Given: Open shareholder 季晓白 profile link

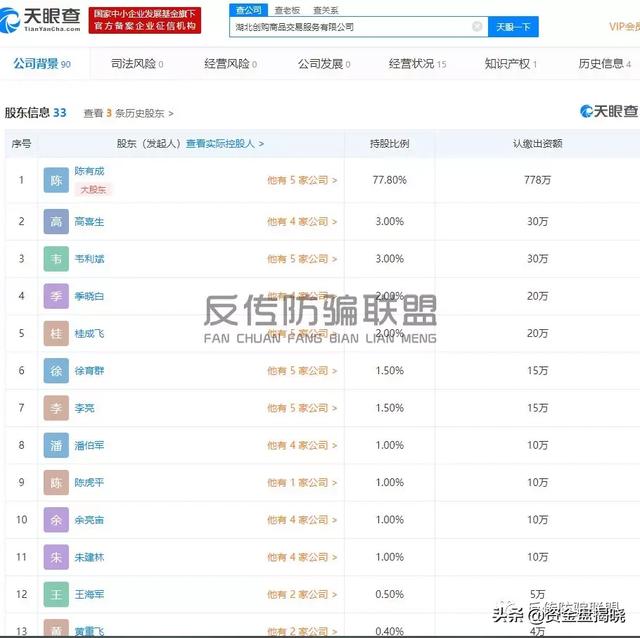Looking at the screenshot, I should pos(89,296).
